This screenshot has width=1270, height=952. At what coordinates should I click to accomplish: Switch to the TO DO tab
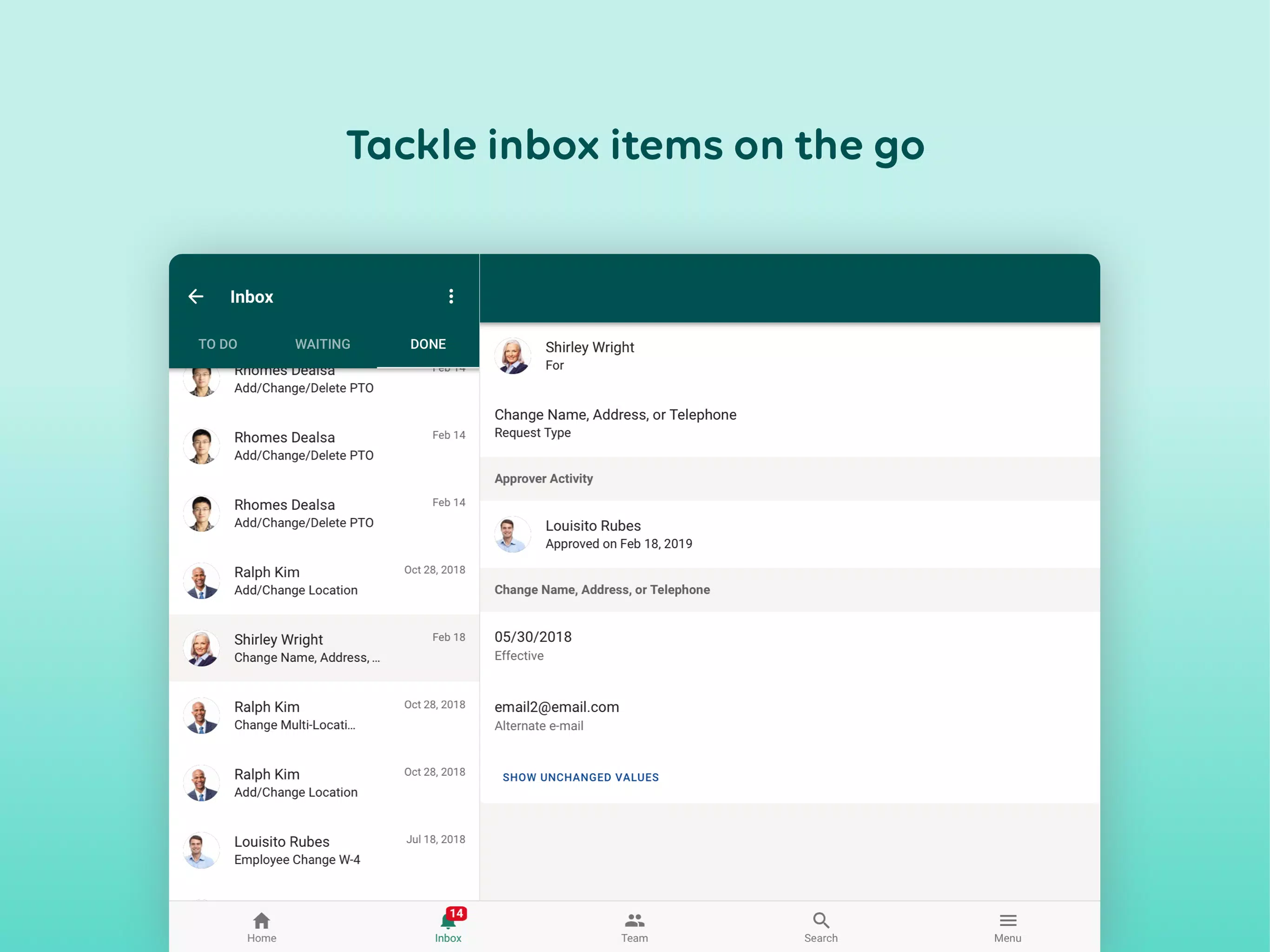tap(218, 344)
